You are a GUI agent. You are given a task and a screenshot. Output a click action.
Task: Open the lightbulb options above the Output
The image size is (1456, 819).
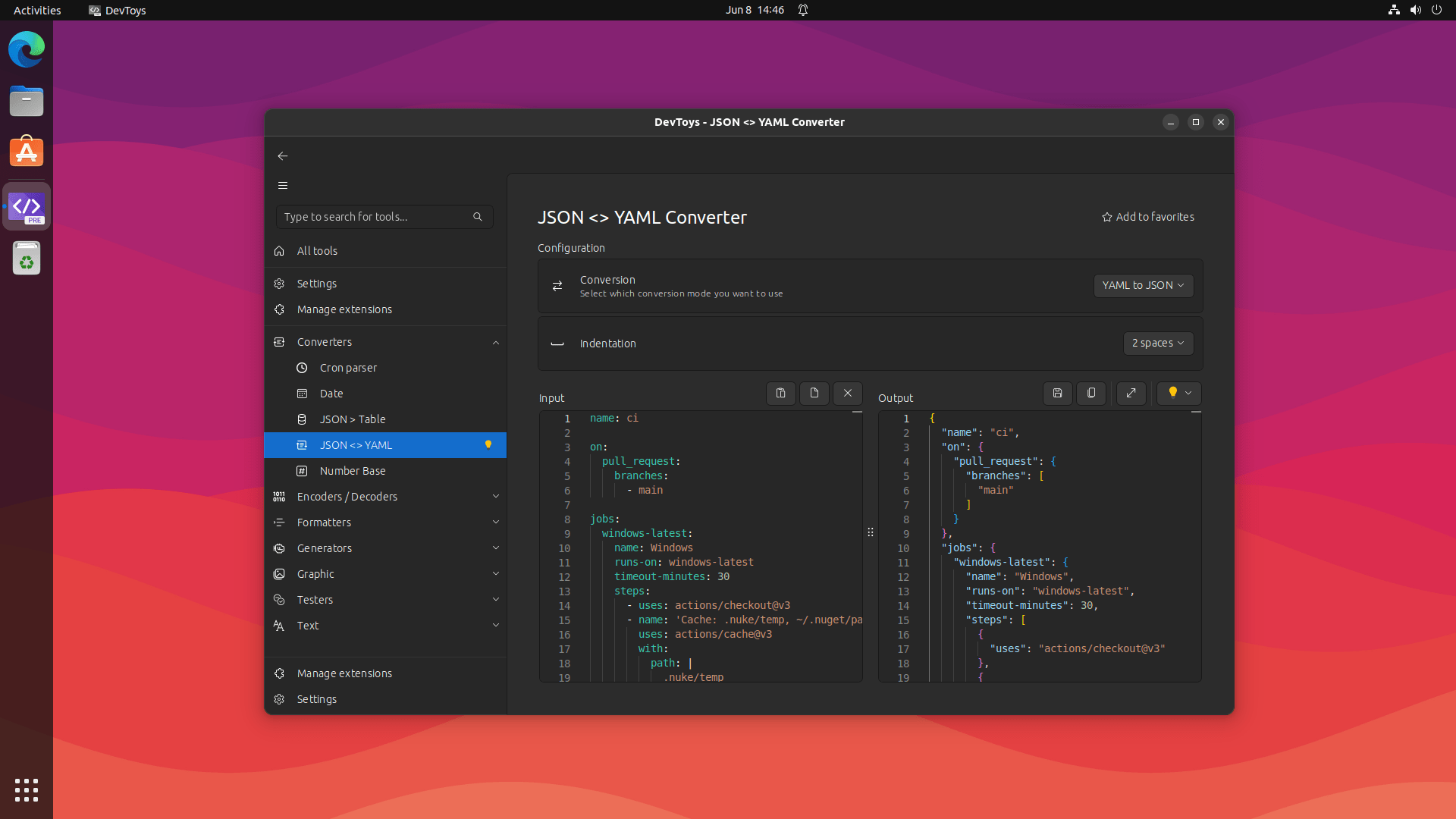click(x=1178, y=393)
